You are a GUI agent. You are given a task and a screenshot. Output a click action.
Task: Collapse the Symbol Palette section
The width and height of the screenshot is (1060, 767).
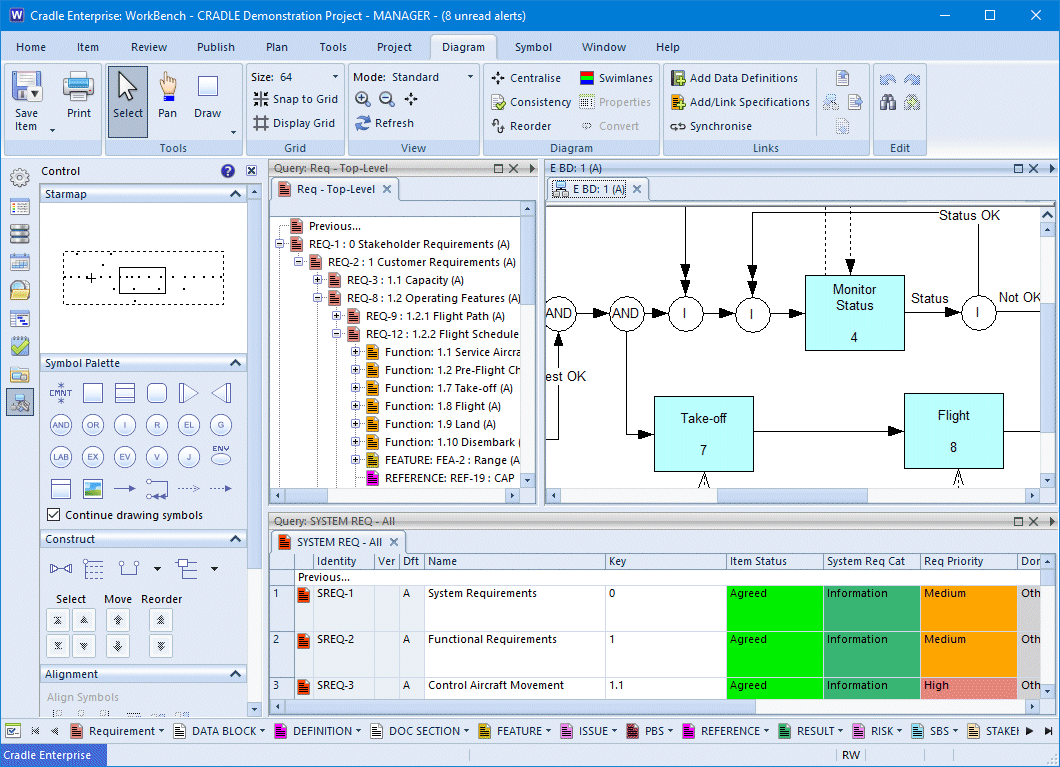235,363
